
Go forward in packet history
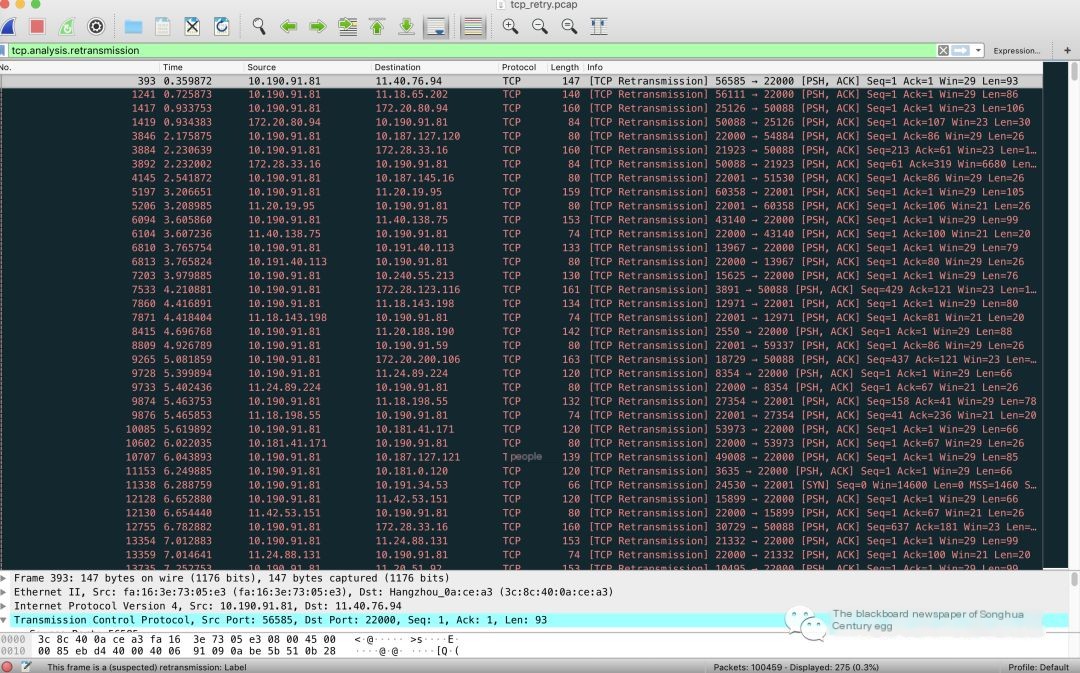[x=318, y=27]
